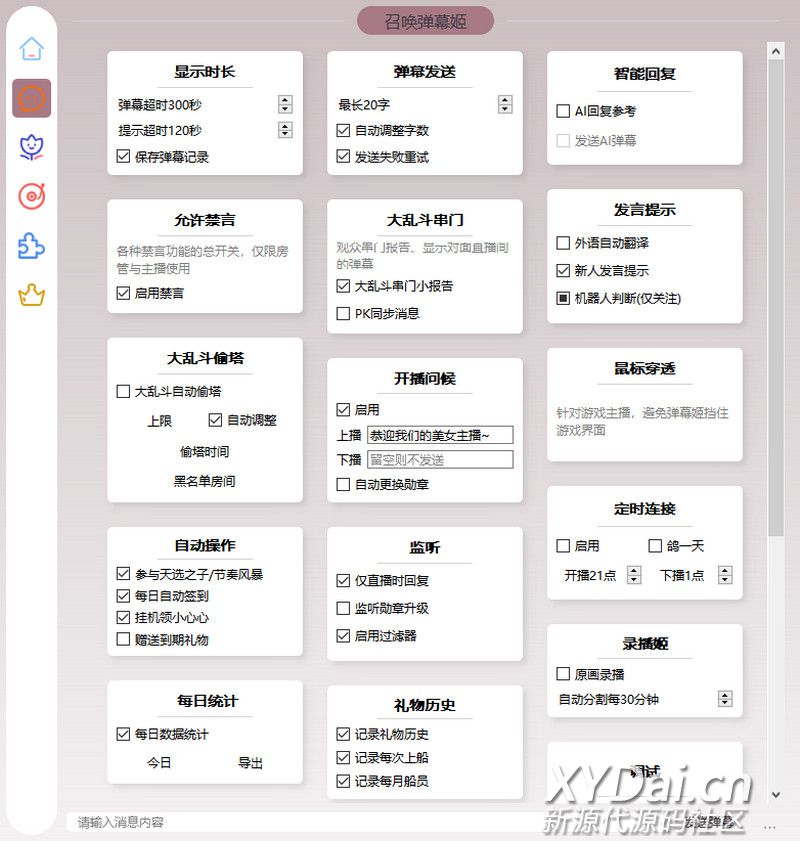Screen dimensions: 800x841
Task: Uncheck 保存弹幕记录 checkbox
Action: pyautogui.click(x=124, y=156)
